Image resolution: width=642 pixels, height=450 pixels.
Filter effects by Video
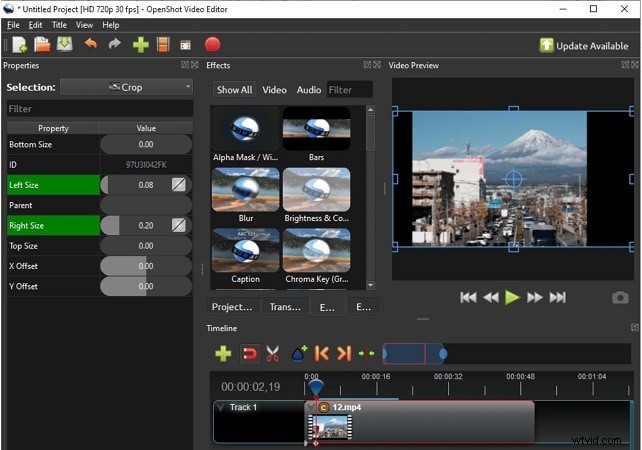tap(274, 90)
